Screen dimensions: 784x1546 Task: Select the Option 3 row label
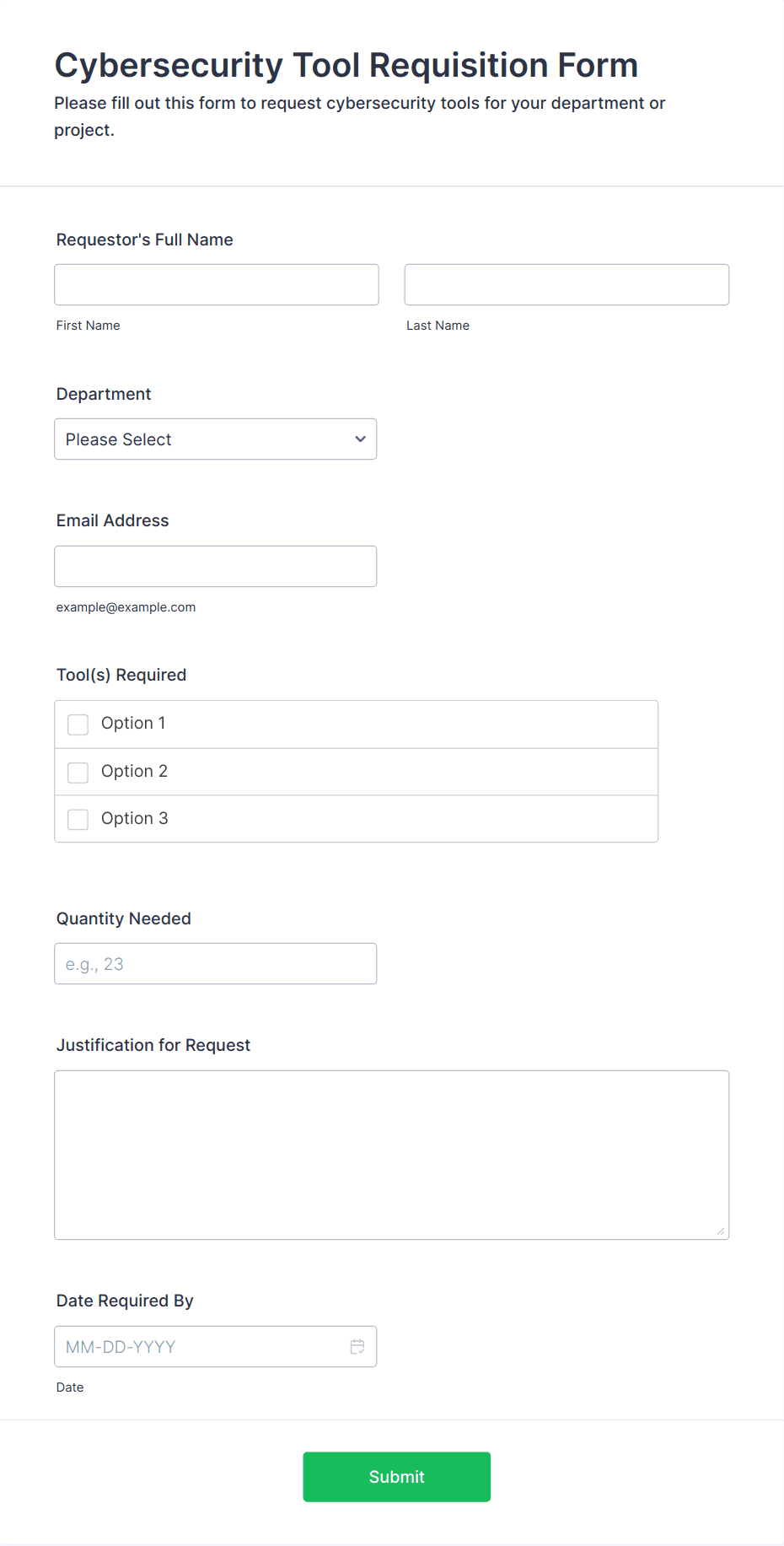[134, 818]
